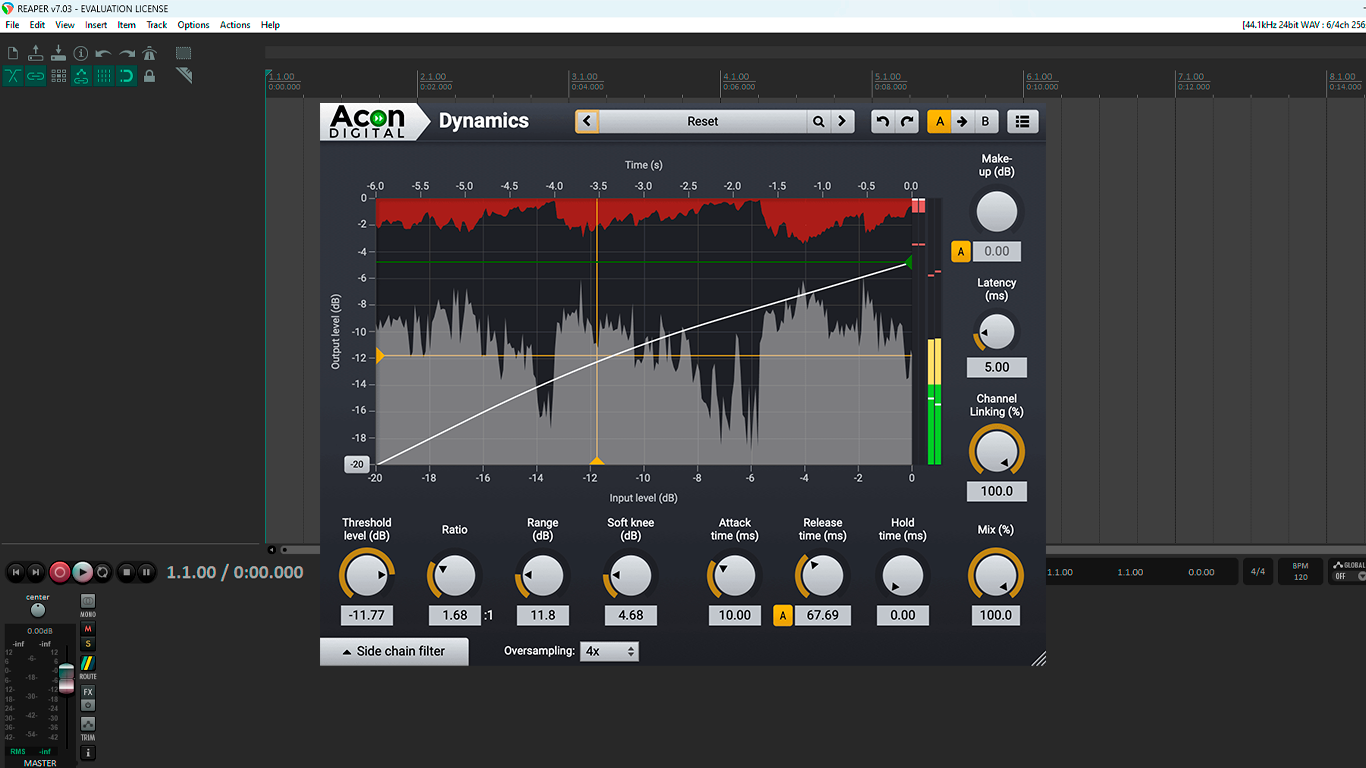Toggle grid lines toolbar icon
This screenshot has width=1366, height=768.
click(104, 76)
